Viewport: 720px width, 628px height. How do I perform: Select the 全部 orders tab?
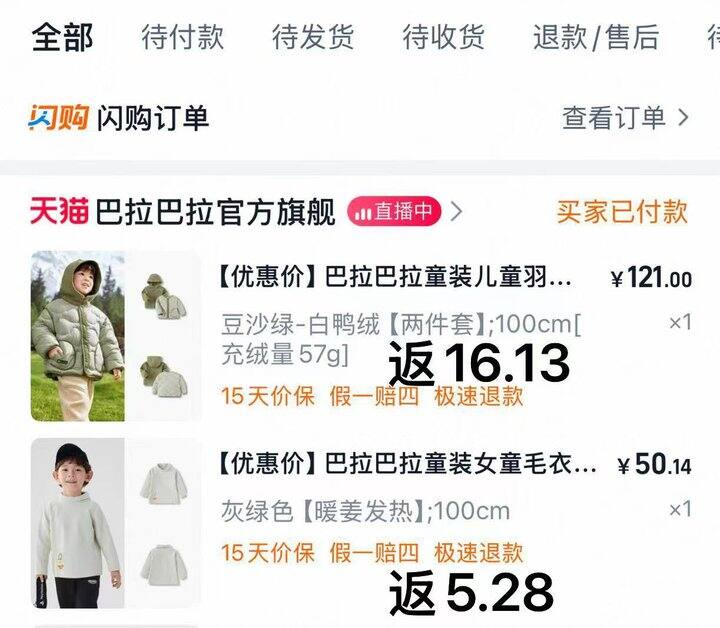62,37
